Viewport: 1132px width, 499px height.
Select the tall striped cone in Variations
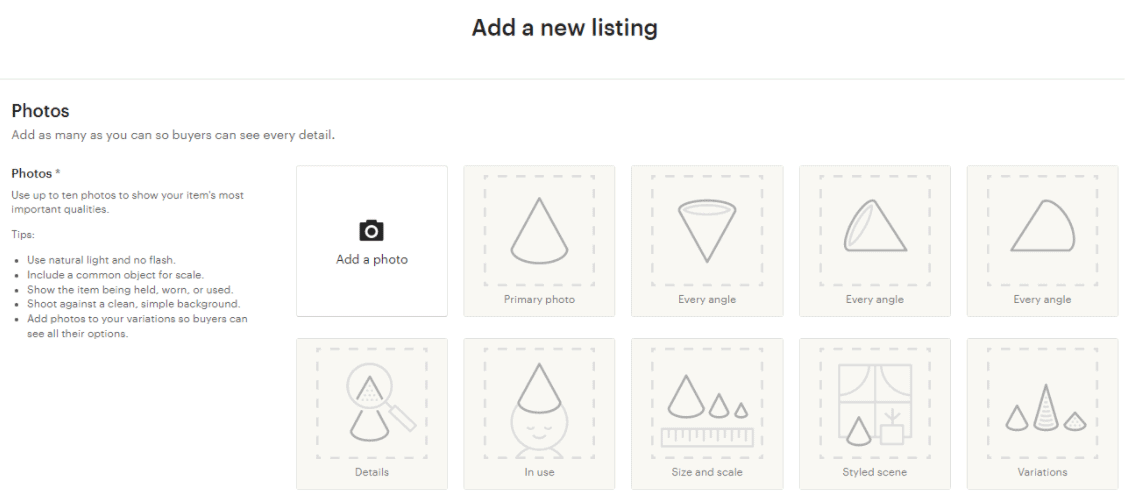point(1044,408)
